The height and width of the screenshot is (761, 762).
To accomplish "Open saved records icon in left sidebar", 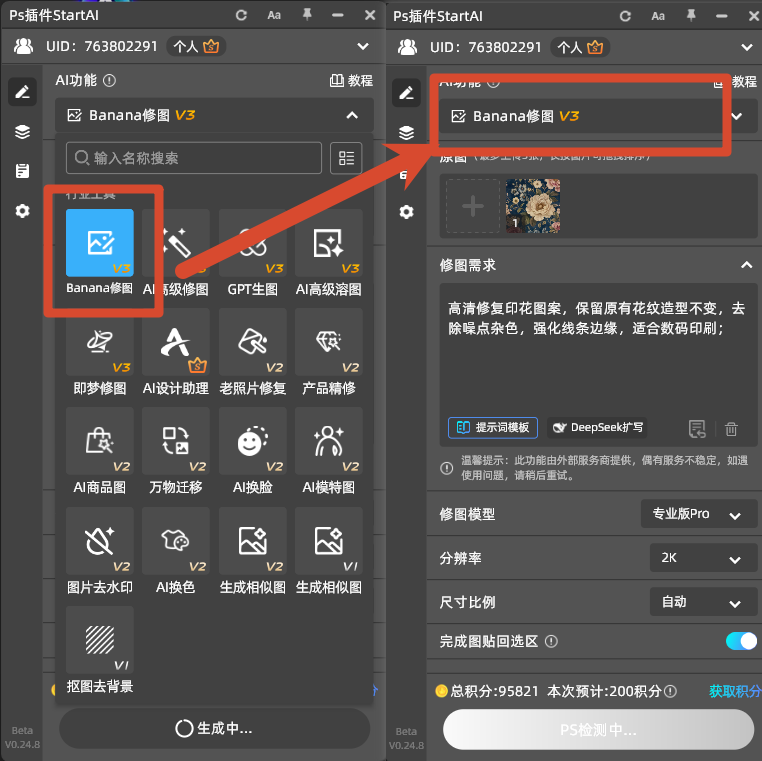I will [22, 171].
